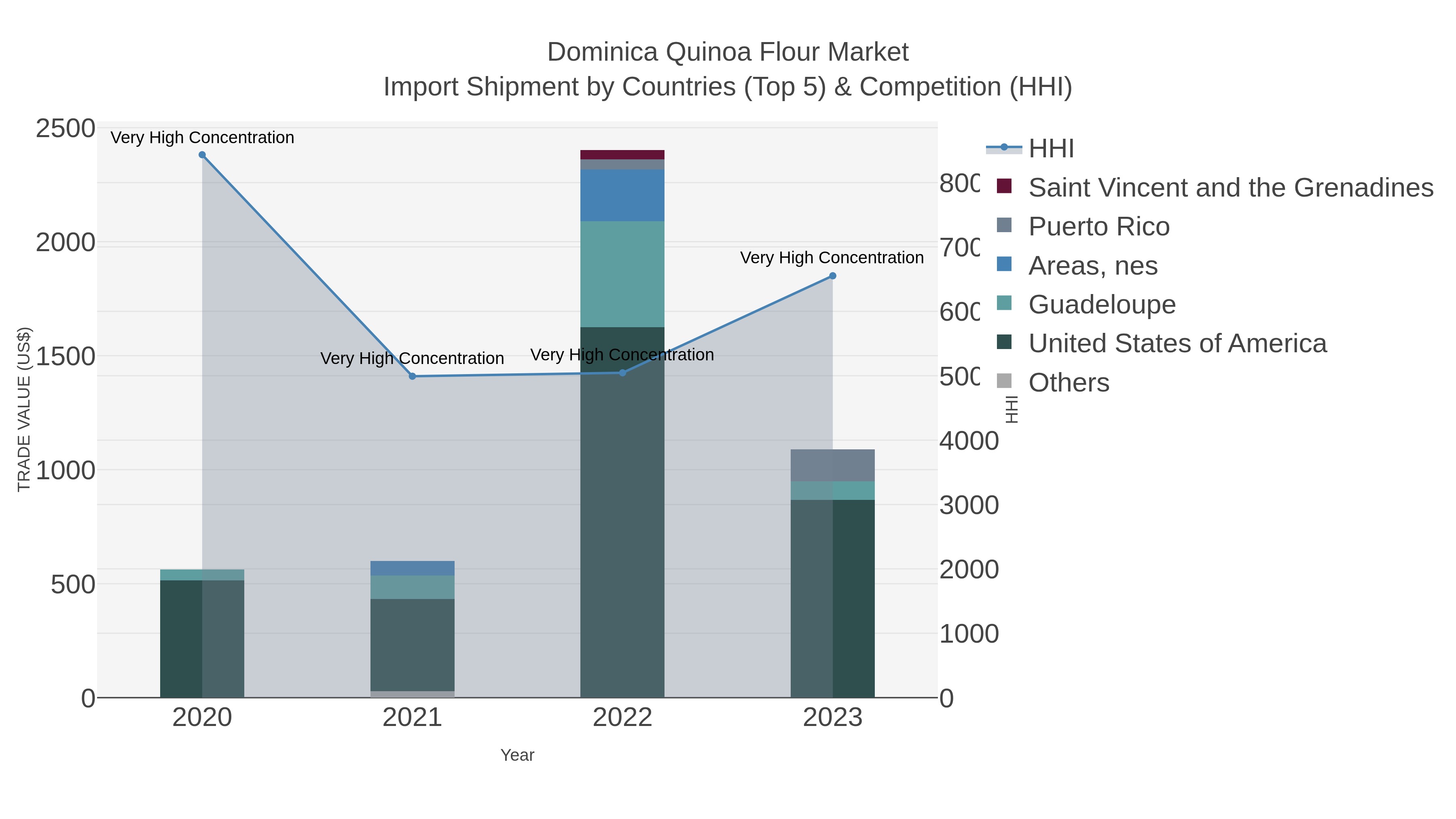
Task: Click Very High Concentration label above 2020
Action: 202,138
